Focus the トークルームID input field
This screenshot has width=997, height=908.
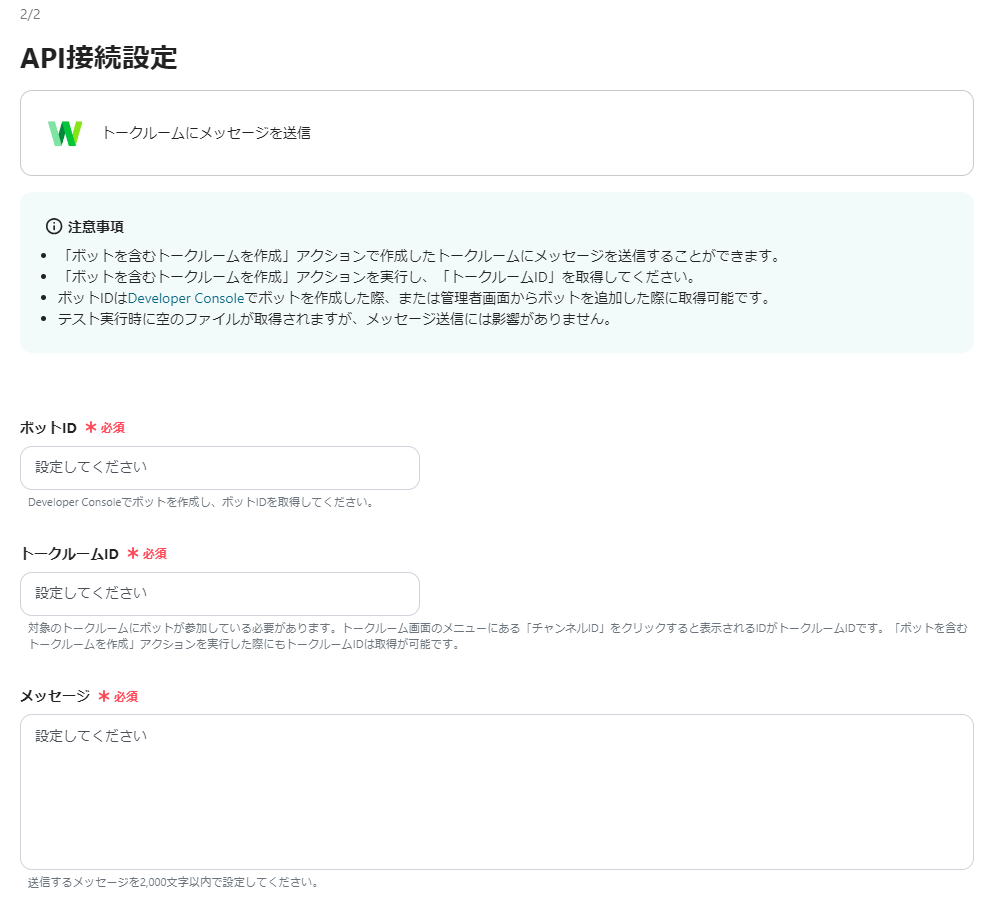coord(219,594)
